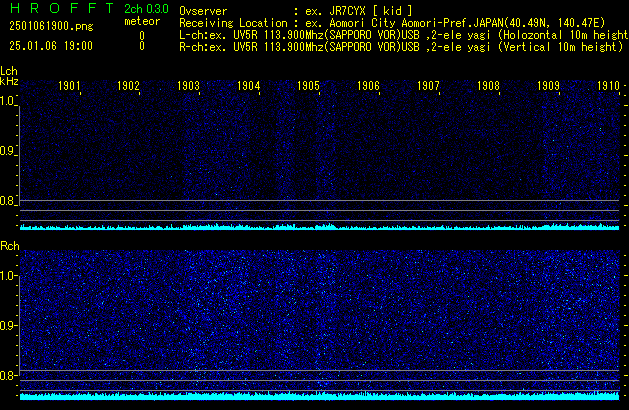Click the Receiving Location Aomori City line

click(x=392, y=23)
